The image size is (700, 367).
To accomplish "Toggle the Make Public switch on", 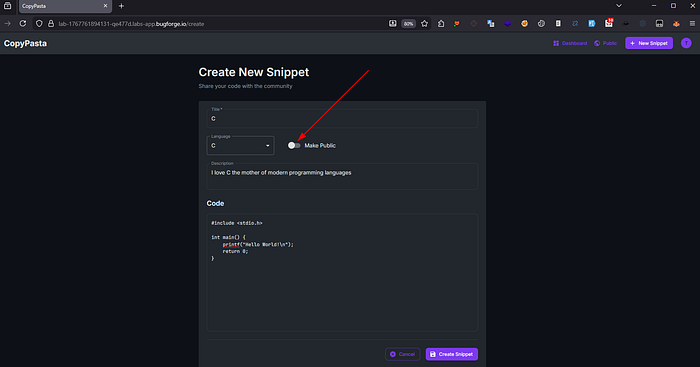I will coord(294,146).
